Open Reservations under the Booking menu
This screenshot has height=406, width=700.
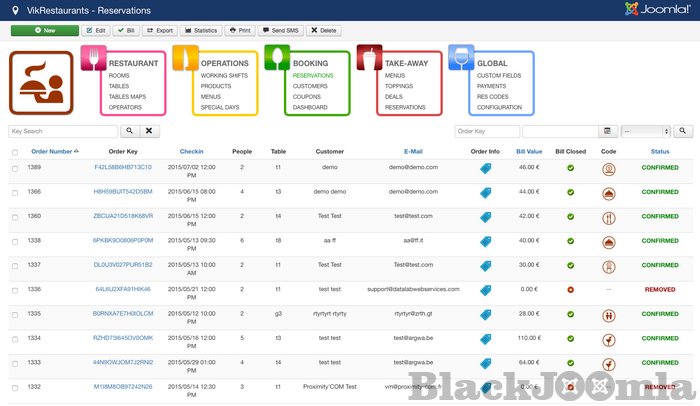pyautogui.click(x=314, y=75)
